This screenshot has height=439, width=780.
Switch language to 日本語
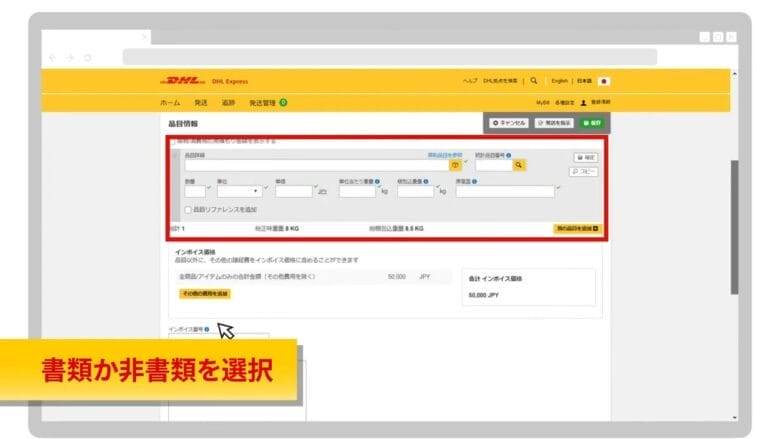tap(584, 81)
